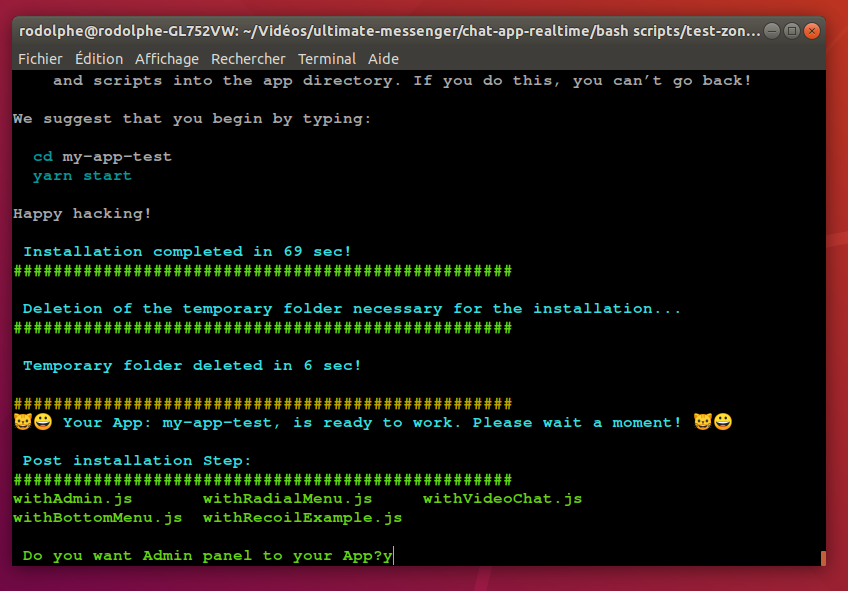Maximize the terminal window
Screen dimensions: 848x591
click(x=792, y=31)
